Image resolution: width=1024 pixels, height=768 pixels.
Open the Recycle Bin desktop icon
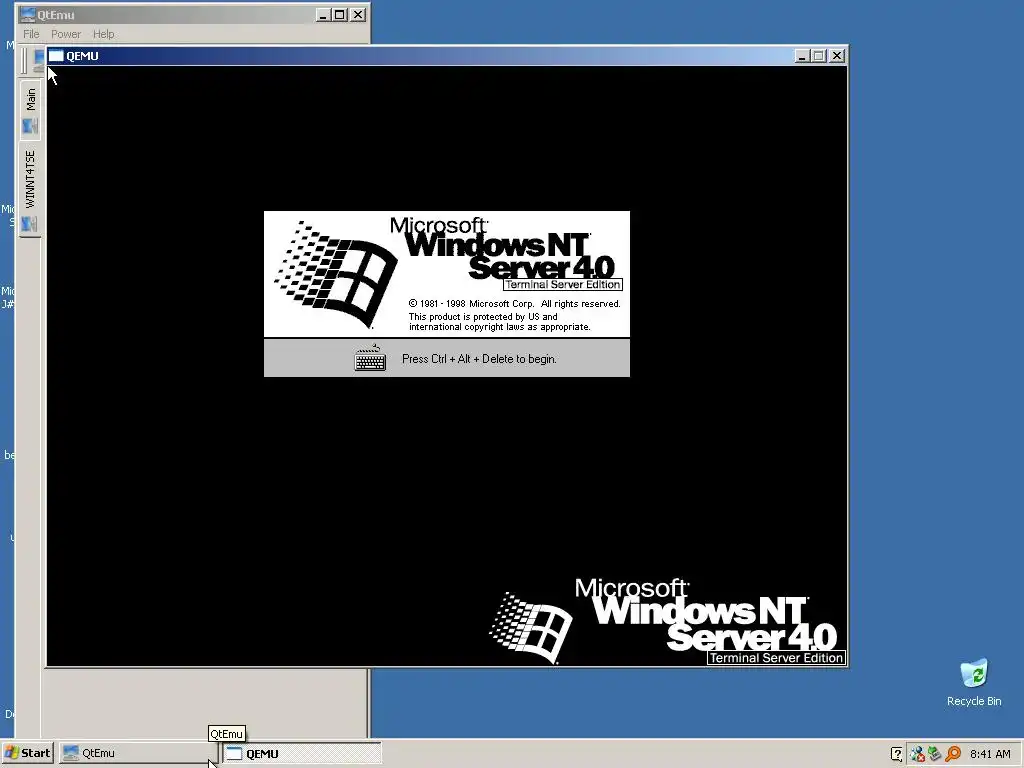point(974,682)
